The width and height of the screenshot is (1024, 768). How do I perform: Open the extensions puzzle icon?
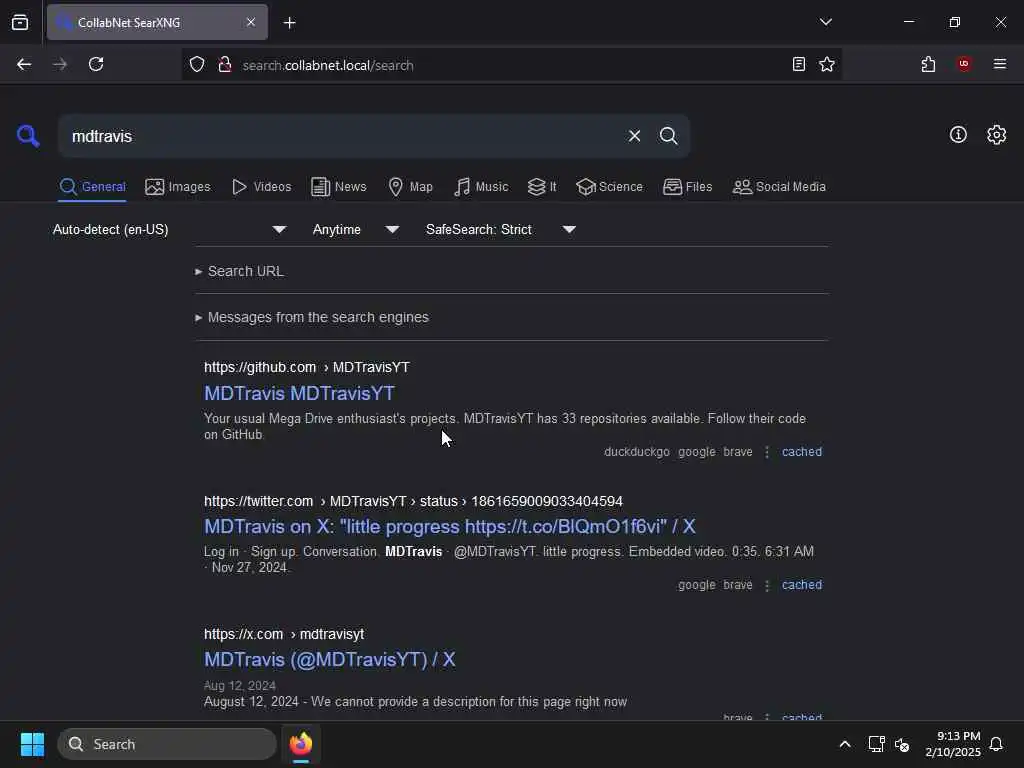(x=928, y=64)
